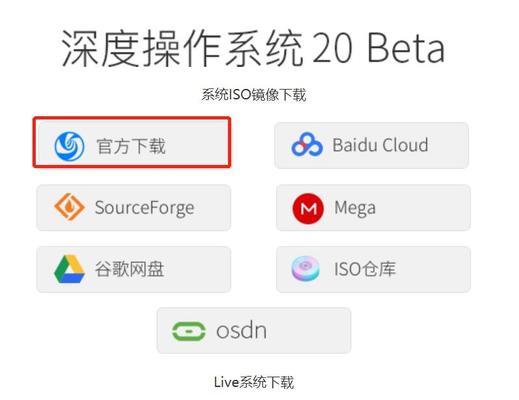Click the 系统ISO镜像下载 section heading
Screen dimensions: 519x400
[254, 95]
